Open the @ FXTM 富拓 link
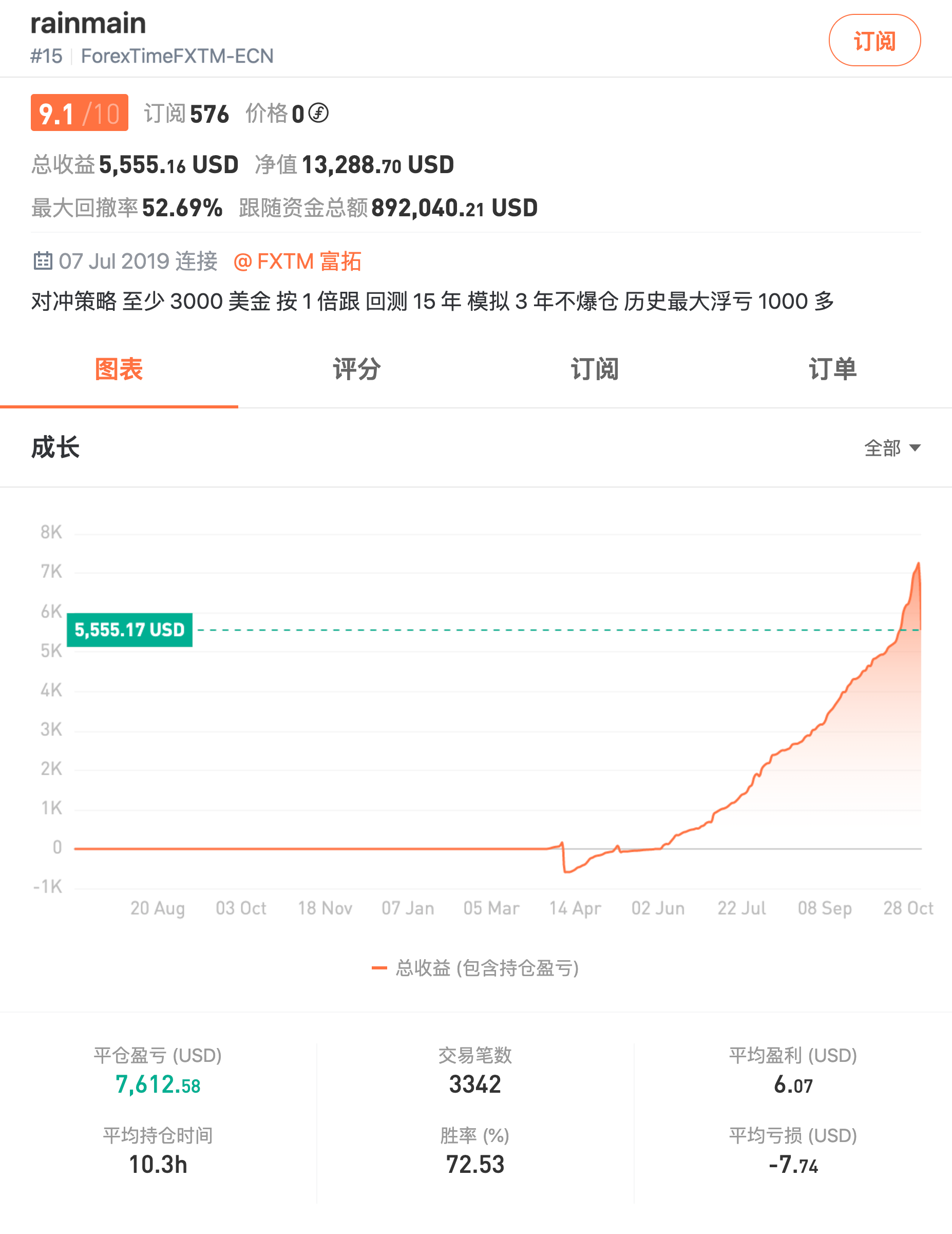 click(x=298, y=261)
